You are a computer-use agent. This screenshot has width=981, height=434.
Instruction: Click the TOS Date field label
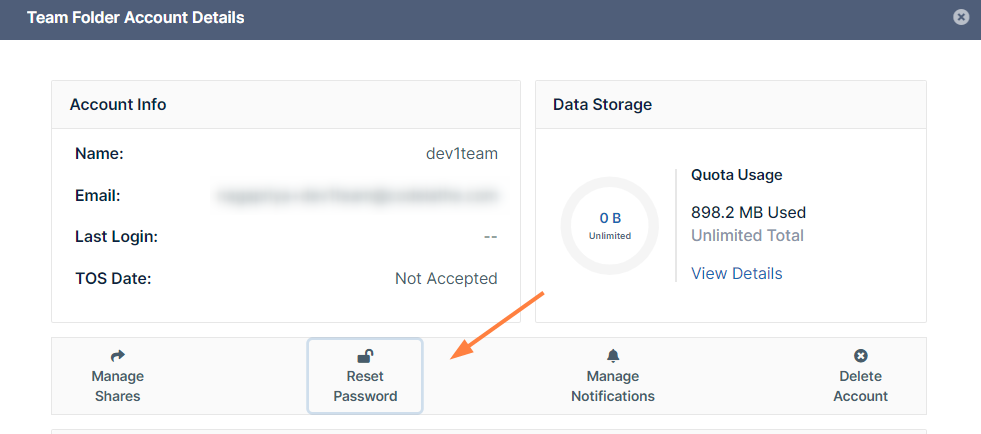pyautogui.click(x=112, y=279)
